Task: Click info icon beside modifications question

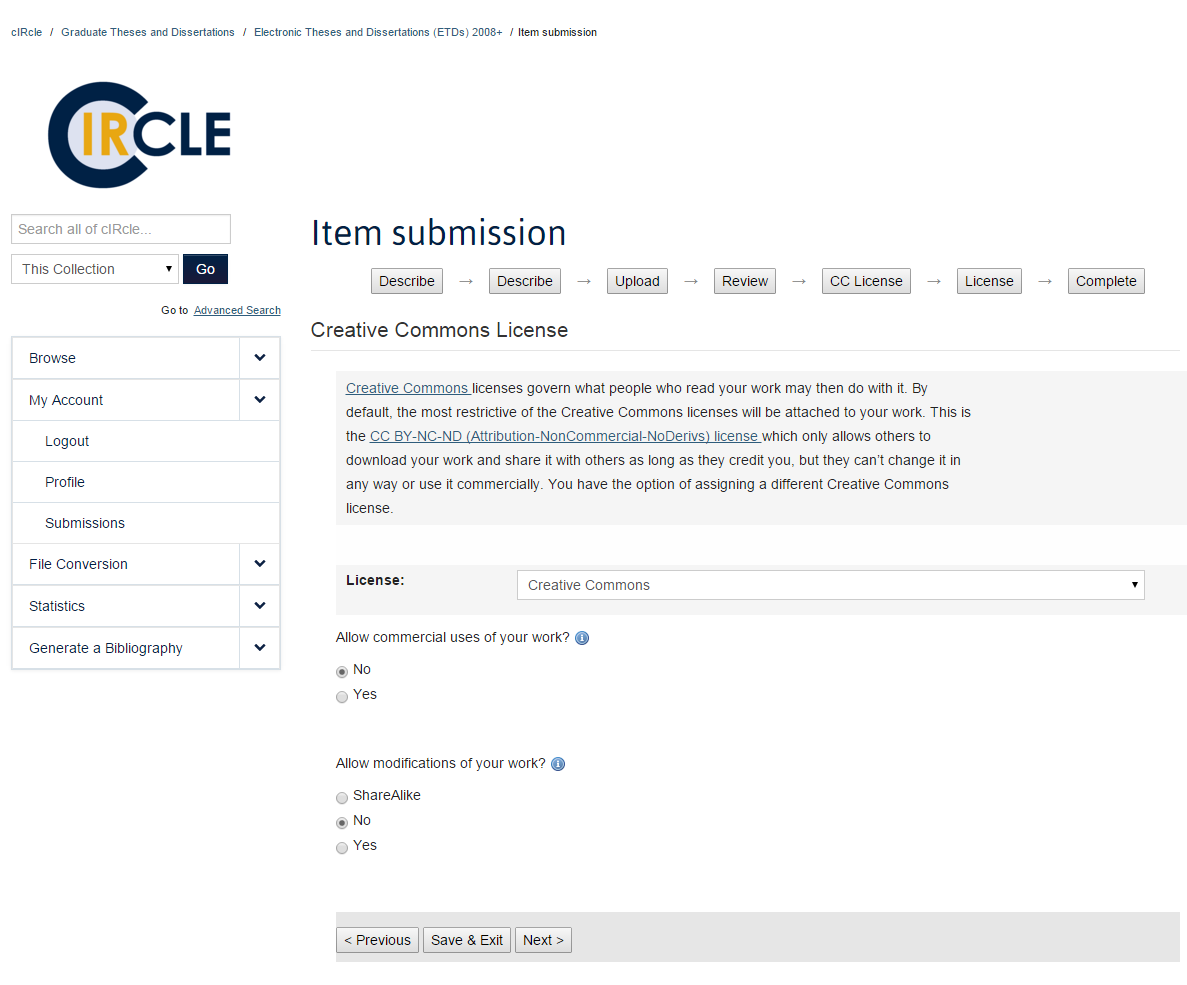Action: (558, 764)
